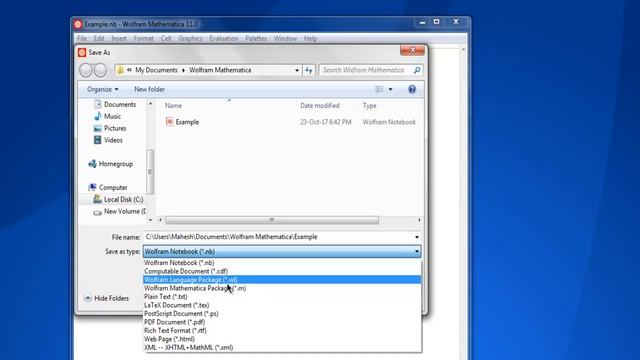Open the Evaluation menu in Mathematica window

(x=224, y=38)
